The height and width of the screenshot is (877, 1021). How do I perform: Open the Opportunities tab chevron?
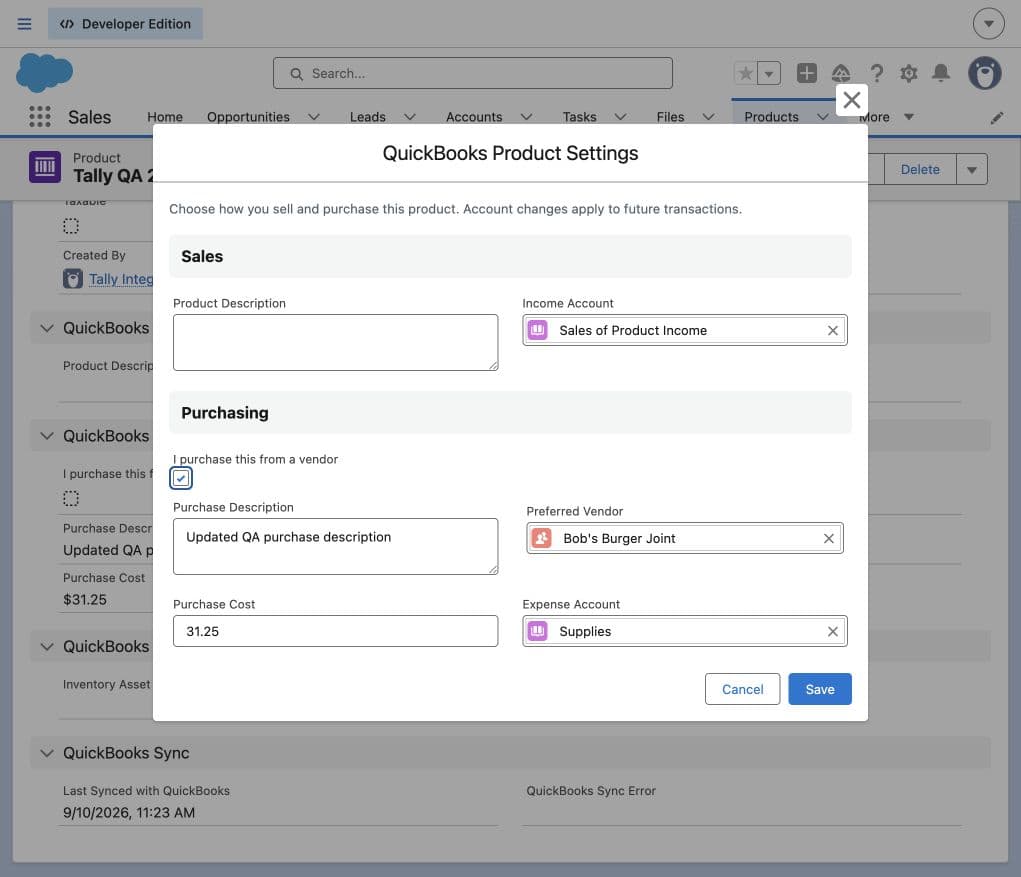314,117
